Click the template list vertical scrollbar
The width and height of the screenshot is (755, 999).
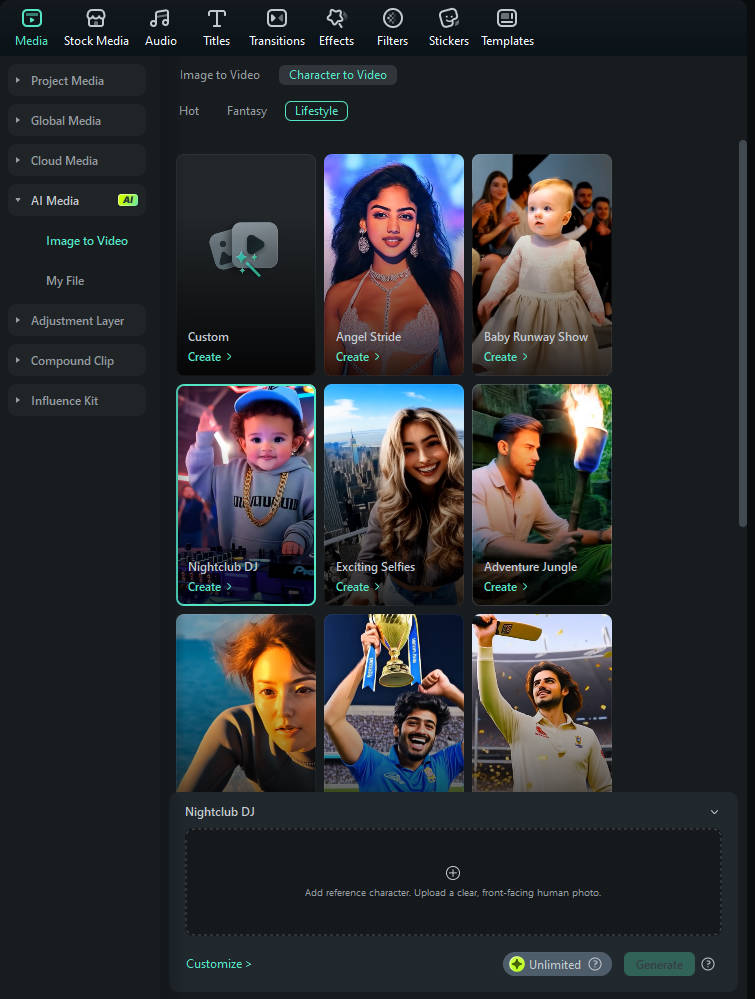742,333
